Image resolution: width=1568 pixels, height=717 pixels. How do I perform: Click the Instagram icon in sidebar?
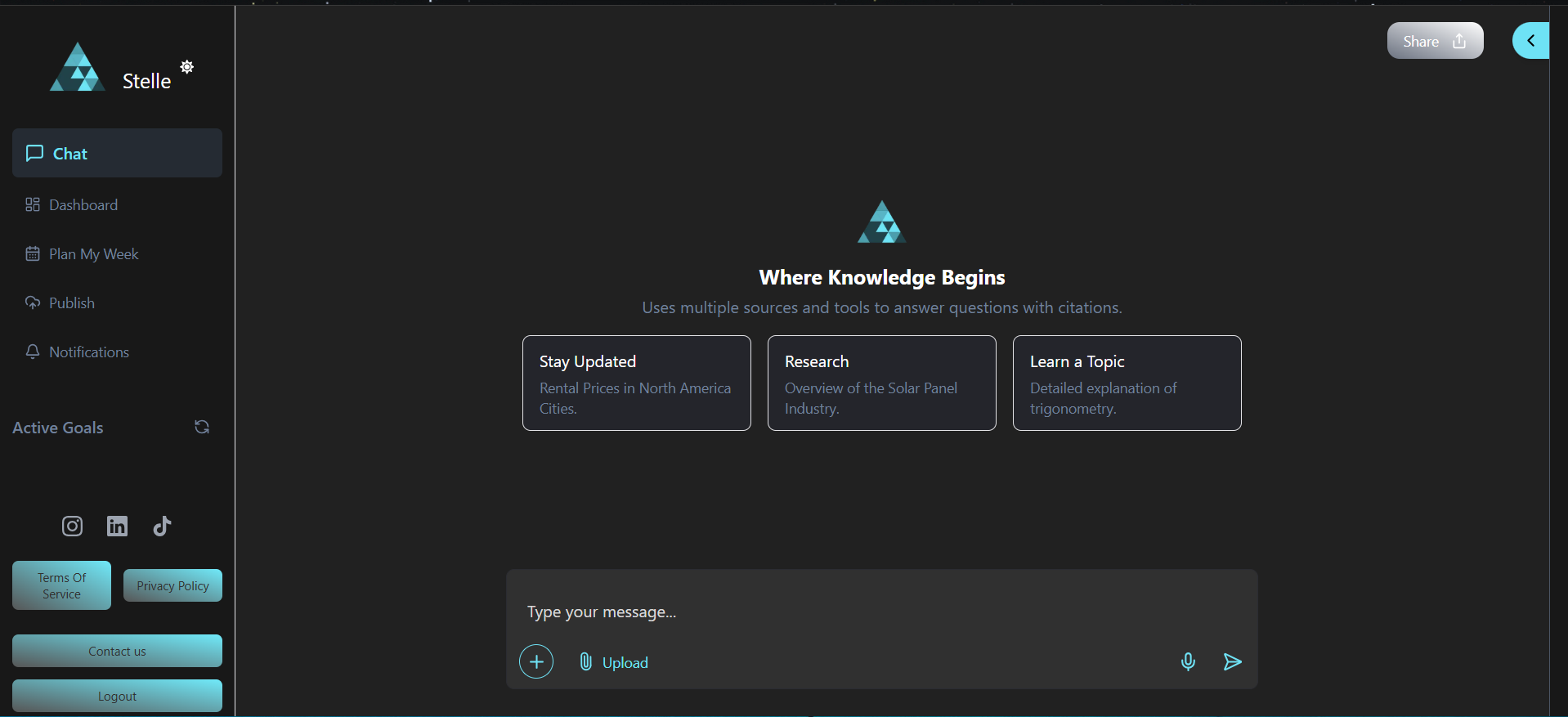pyautogui.click(x=72, y=526)
